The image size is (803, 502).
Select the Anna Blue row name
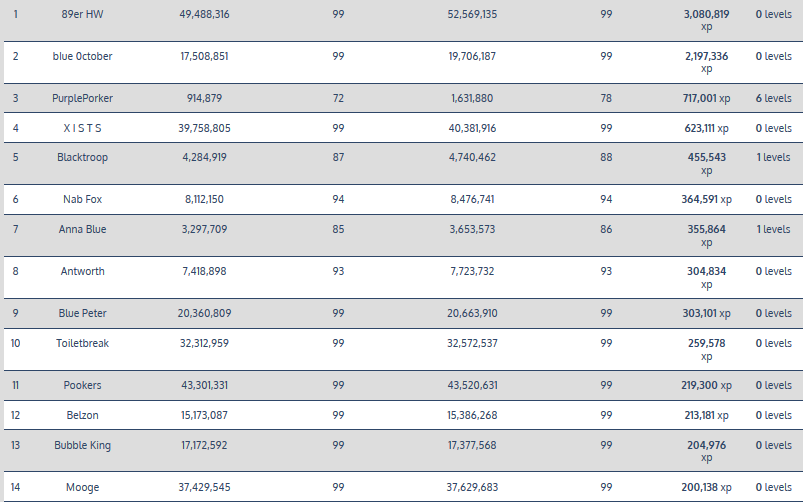(x=82, y=229)
